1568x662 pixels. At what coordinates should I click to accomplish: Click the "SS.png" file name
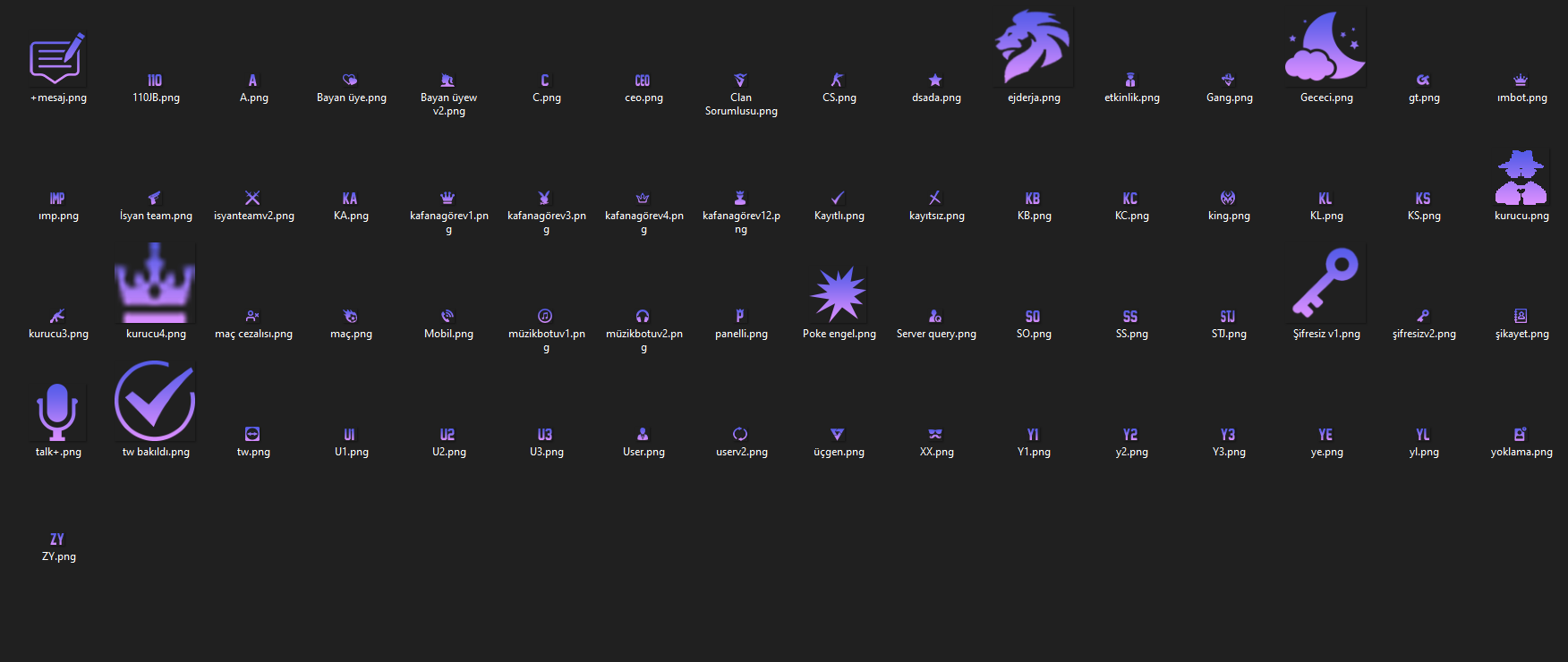pyautogui.click(x=1131, y=334)
